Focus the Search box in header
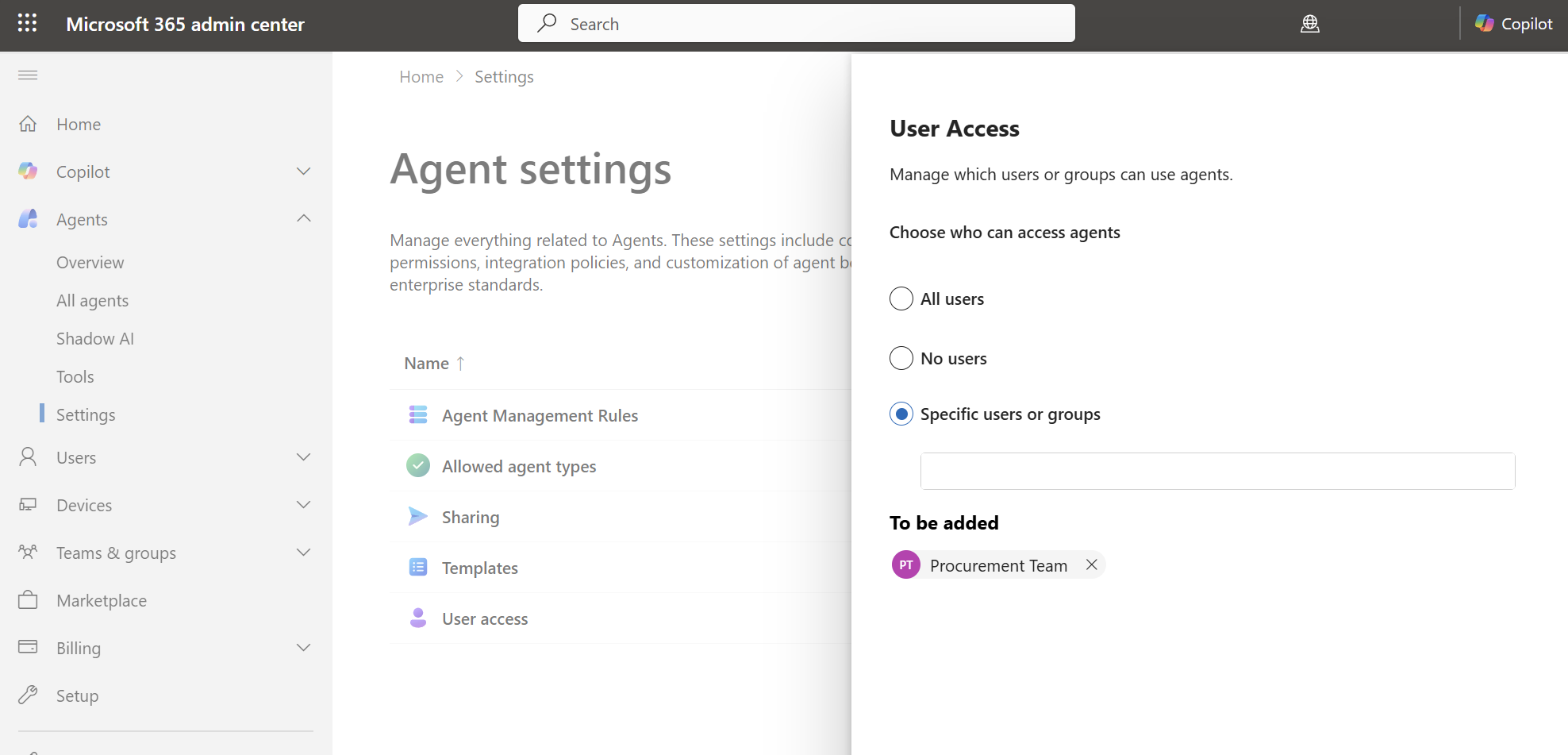Viewport: 1568px width, 755px height. (x=796, y=24)
